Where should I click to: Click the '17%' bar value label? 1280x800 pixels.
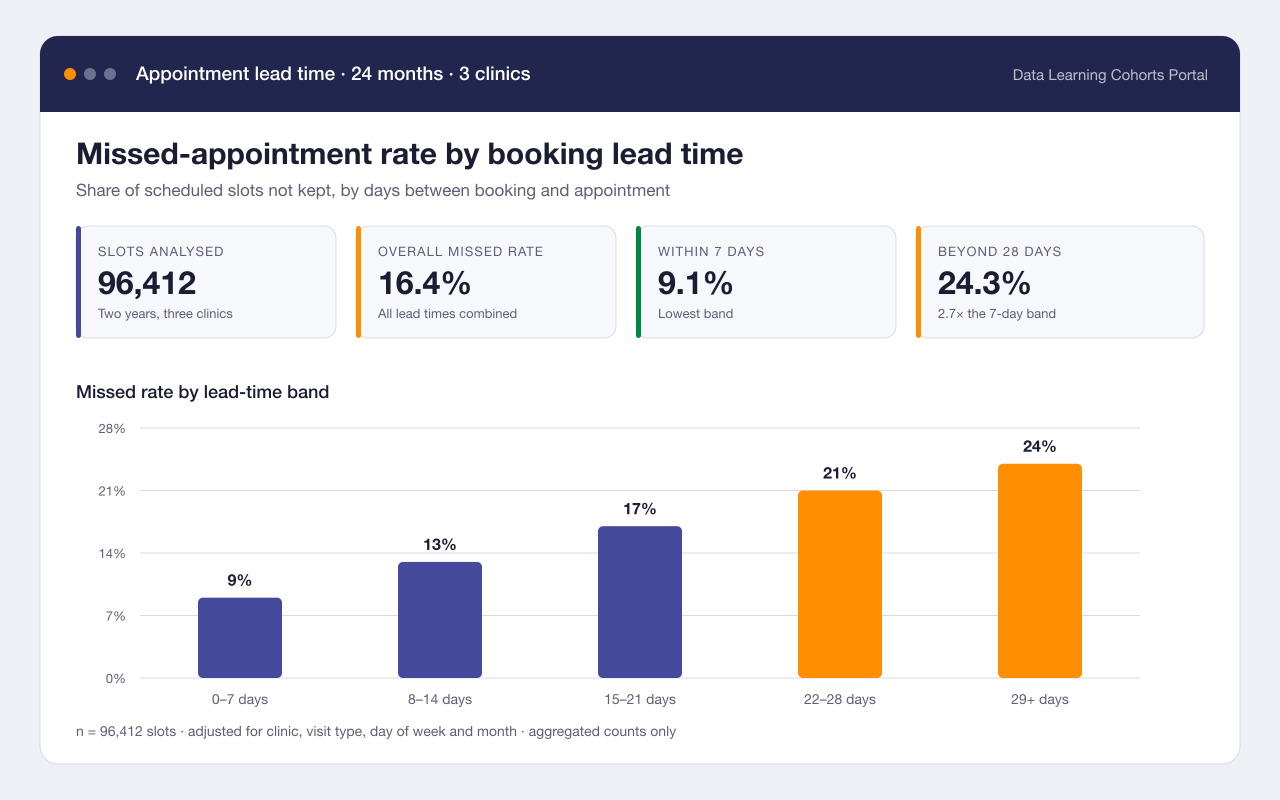(x=640, y=509)
